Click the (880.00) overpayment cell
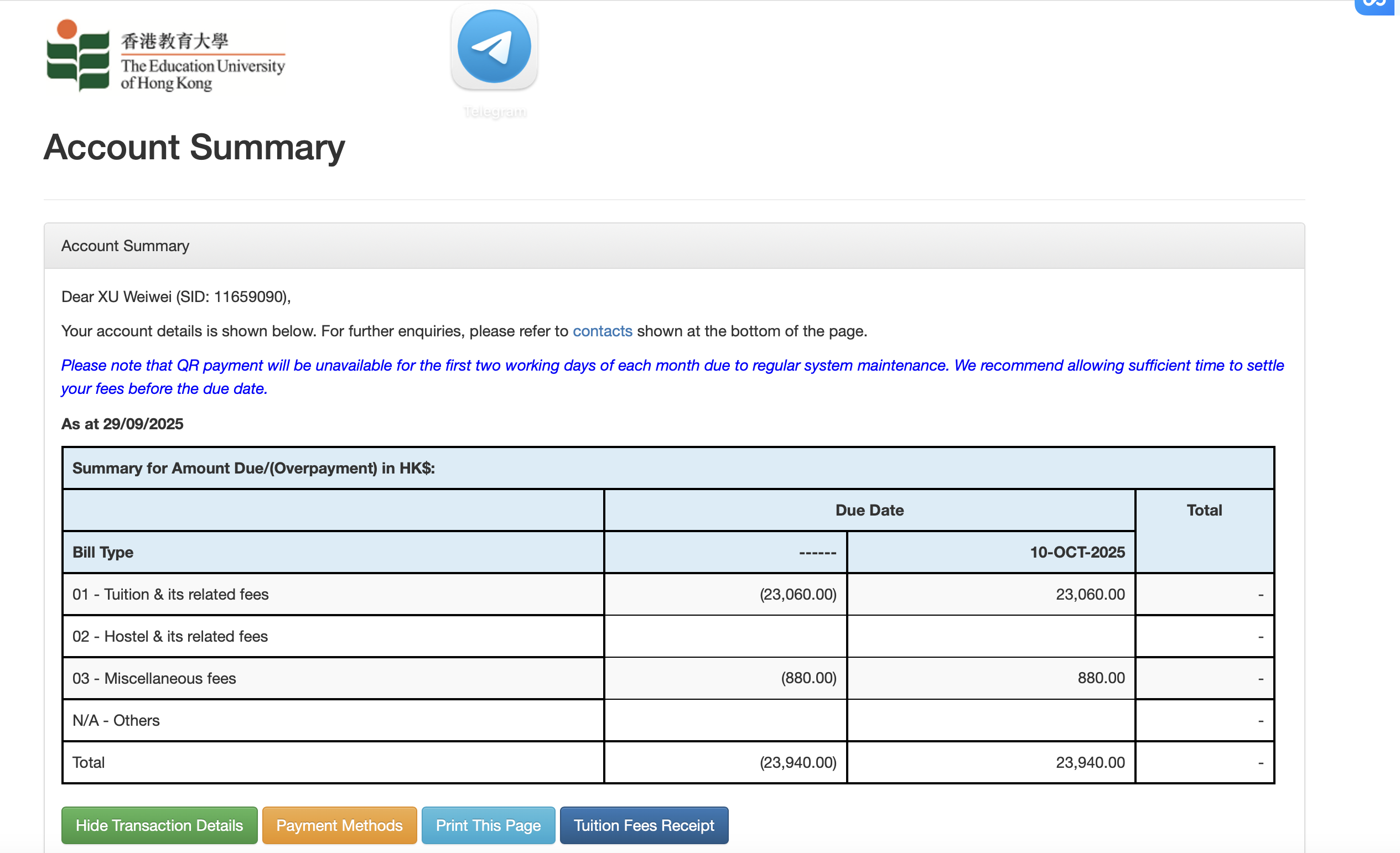This screenshot has height=853, width=1400. coord(808,678)
